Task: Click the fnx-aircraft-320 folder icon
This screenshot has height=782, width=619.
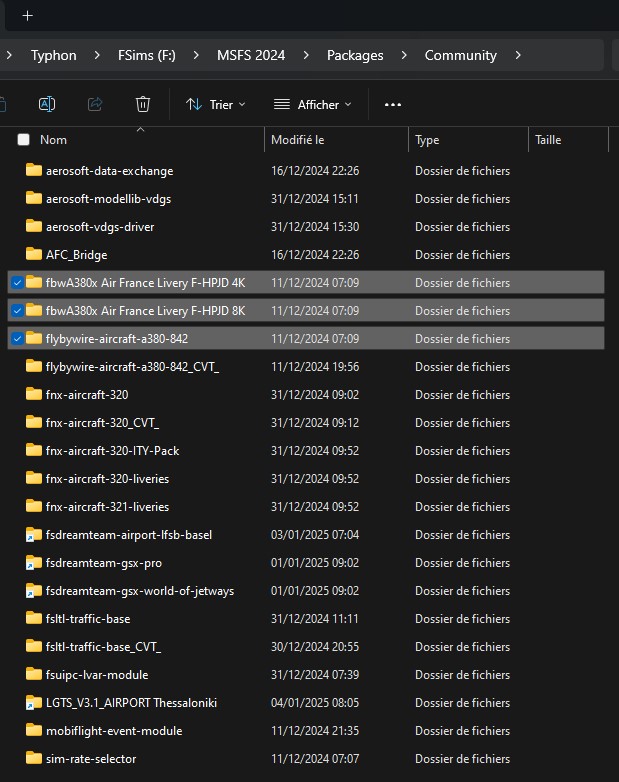Action: click(x=33, y=394)
